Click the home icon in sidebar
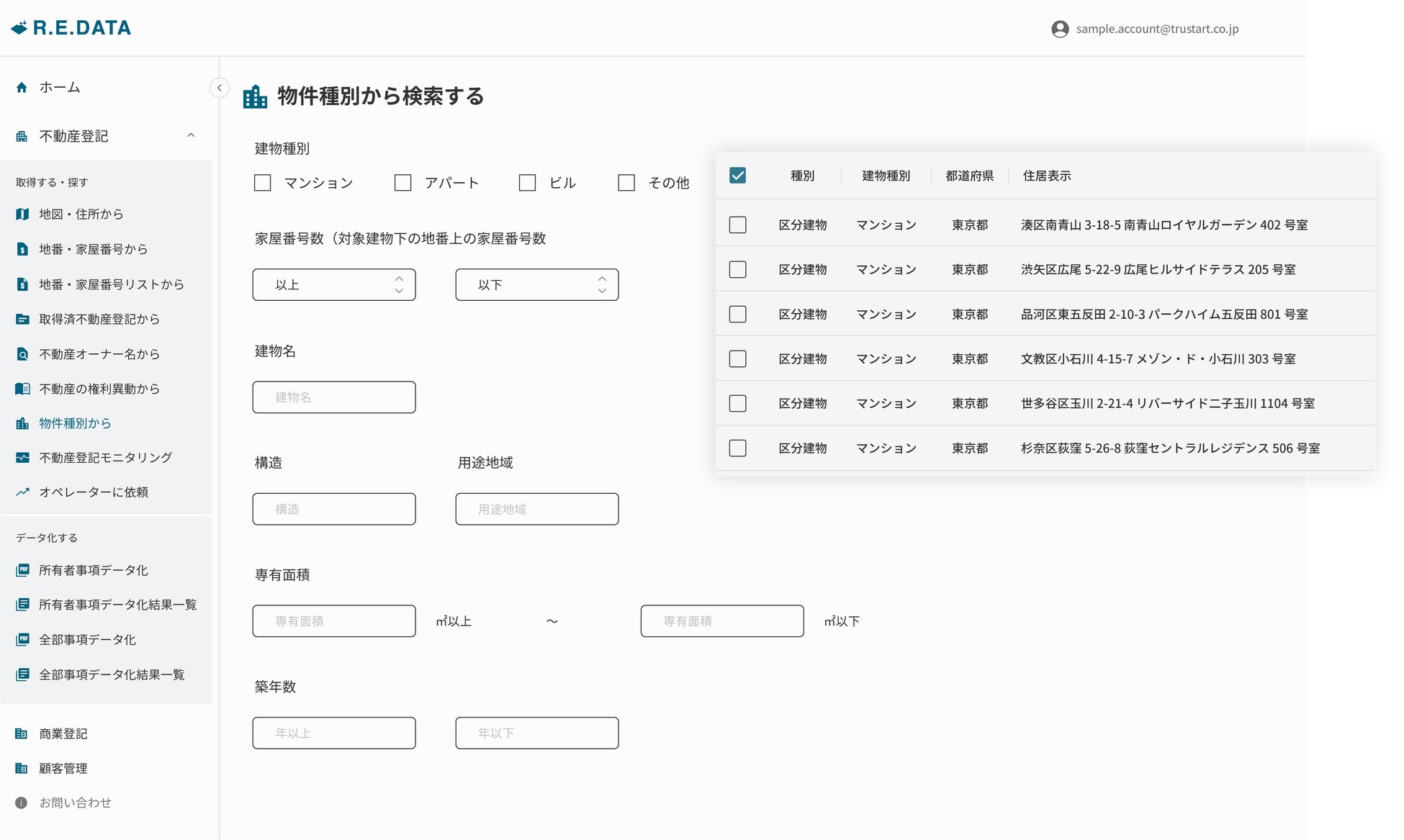 (22, 87)
